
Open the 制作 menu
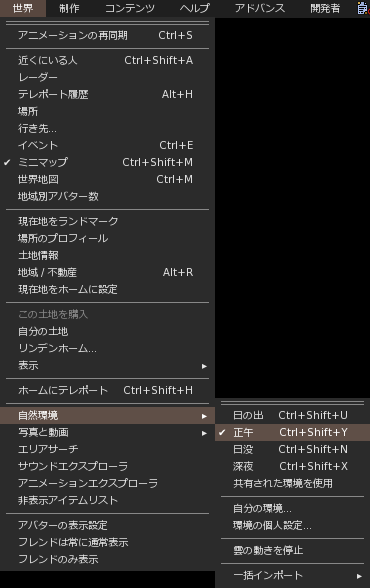[69, 8]
